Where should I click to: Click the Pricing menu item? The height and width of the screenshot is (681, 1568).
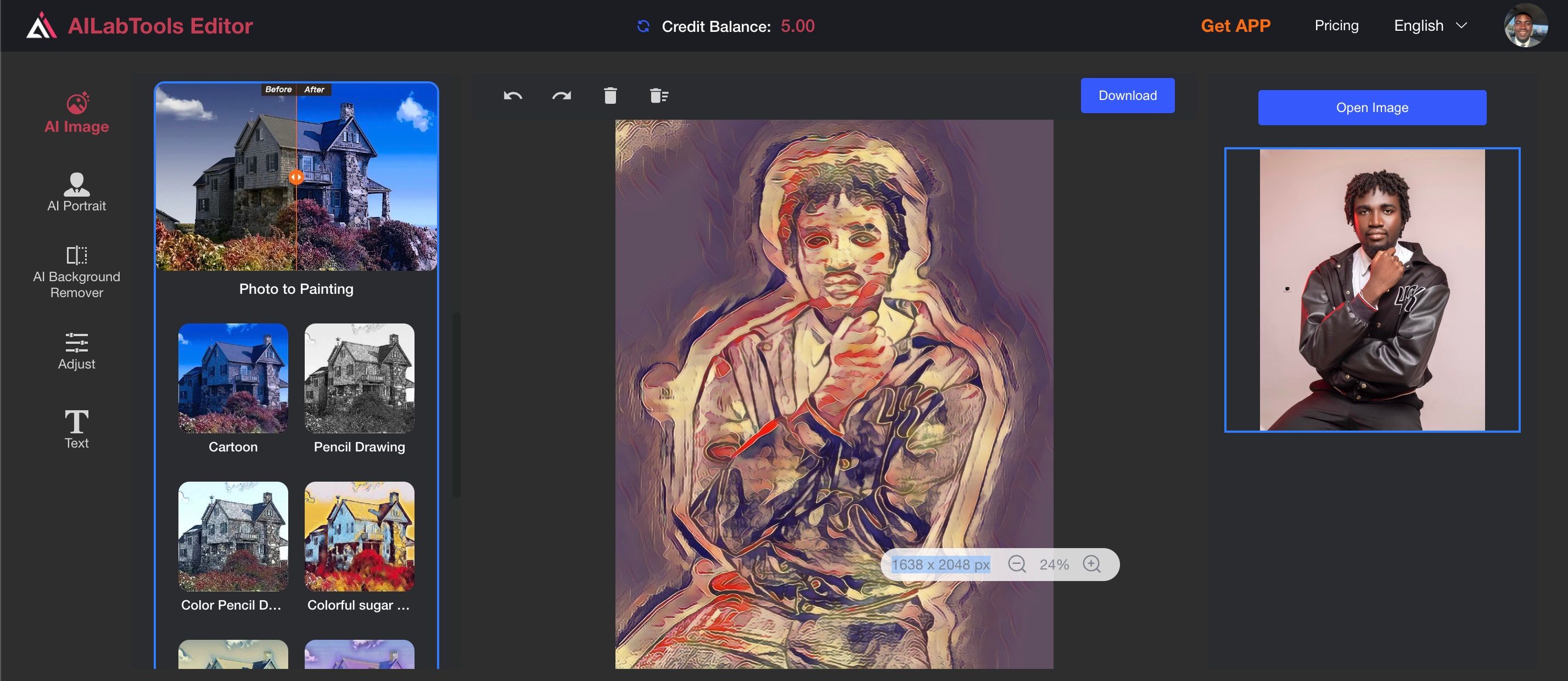pyautogui.click(x=1336, y=26)
